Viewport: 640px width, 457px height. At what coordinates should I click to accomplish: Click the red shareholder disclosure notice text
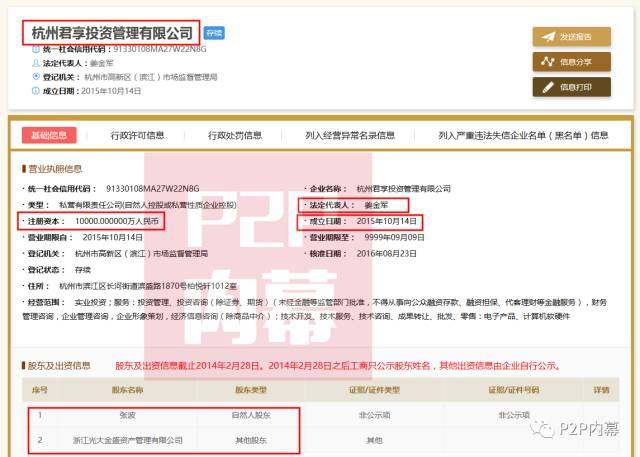click(338, 366)
